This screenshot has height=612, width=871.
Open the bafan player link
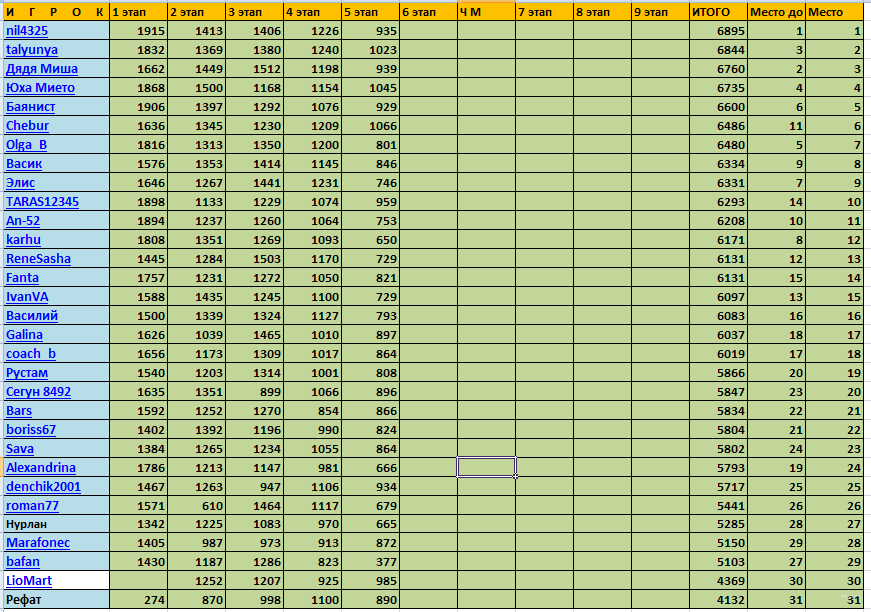pos(23,561)
